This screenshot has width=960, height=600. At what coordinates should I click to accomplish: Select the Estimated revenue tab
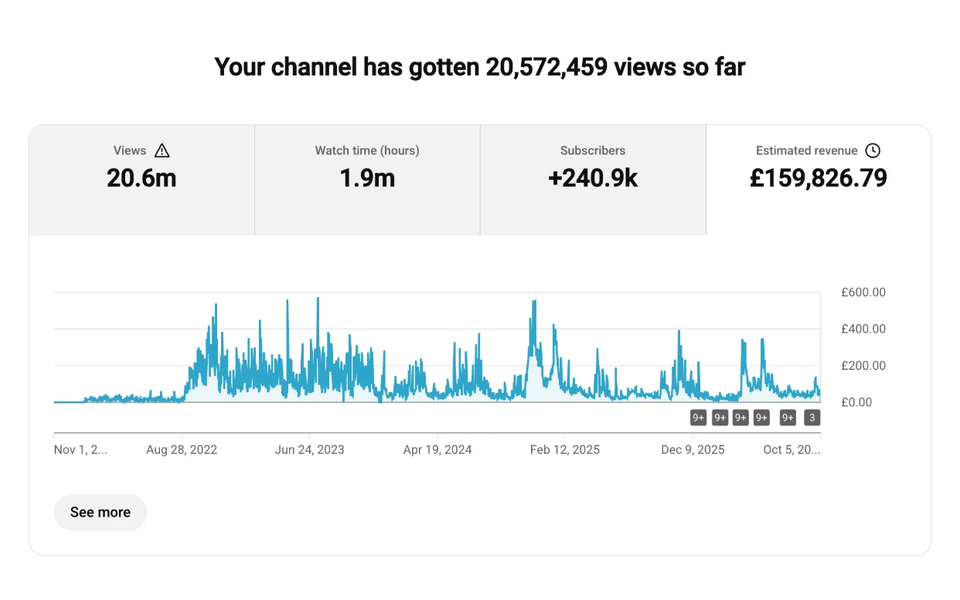[819, 180]
